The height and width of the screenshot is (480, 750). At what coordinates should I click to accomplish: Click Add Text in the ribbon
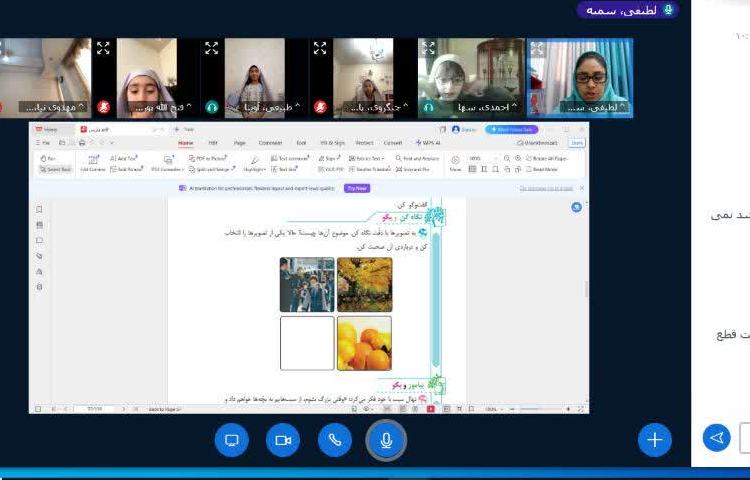(123, 158)
